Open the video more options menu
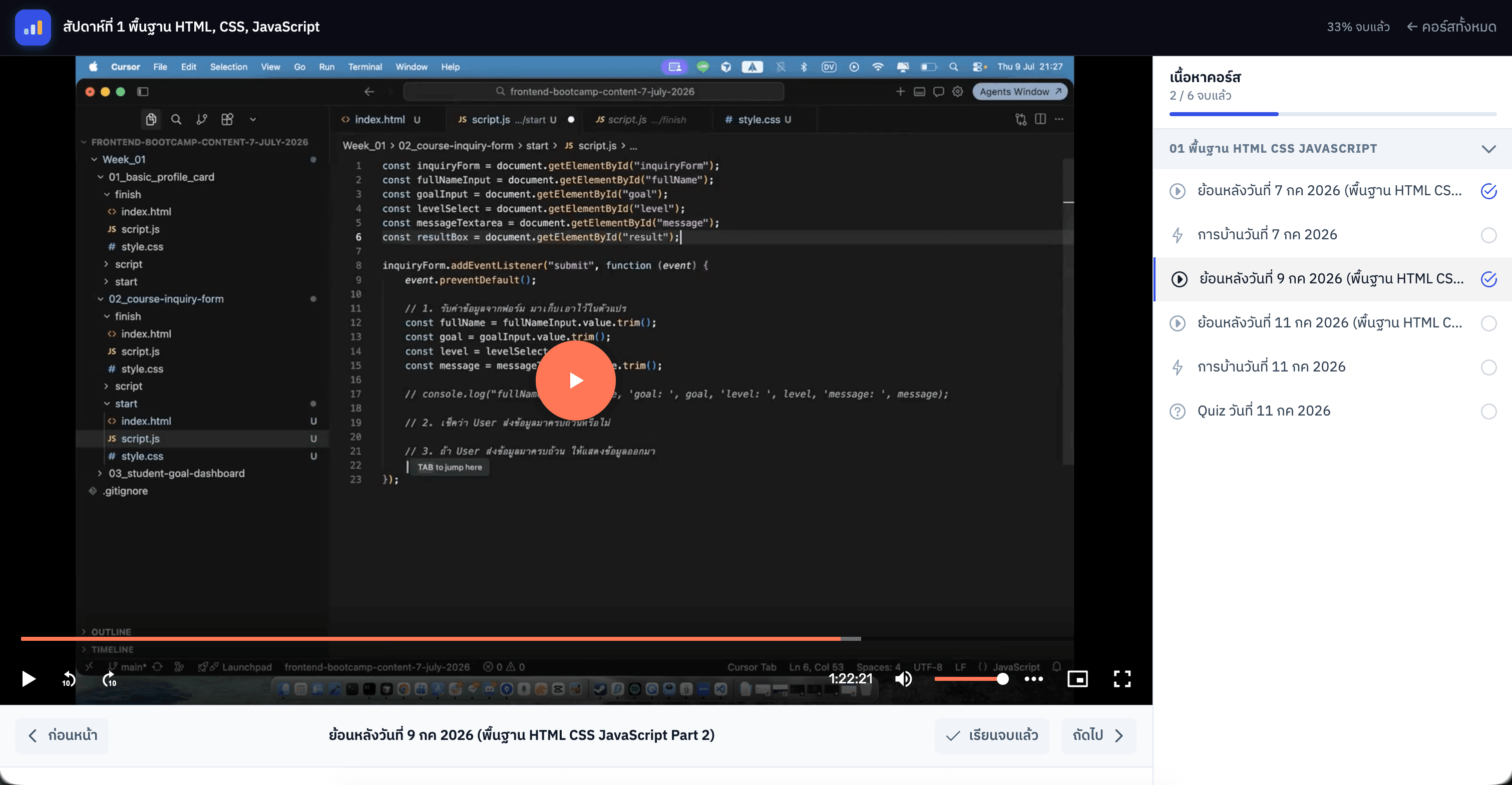 (1034, 679)
